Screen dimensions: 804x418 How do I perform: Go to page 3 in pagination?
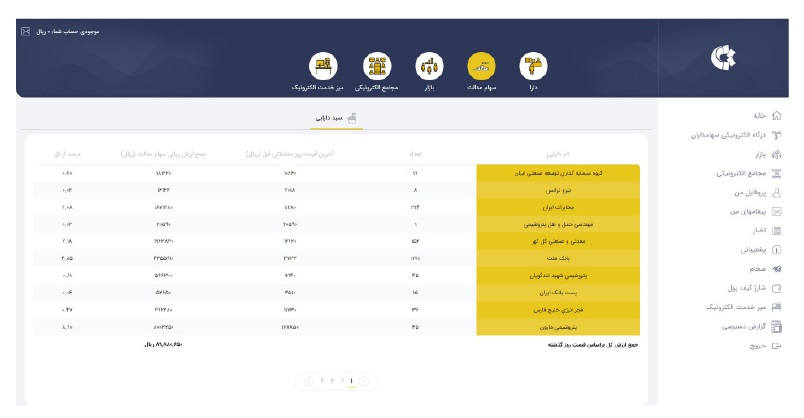click(x=332, y=381)
